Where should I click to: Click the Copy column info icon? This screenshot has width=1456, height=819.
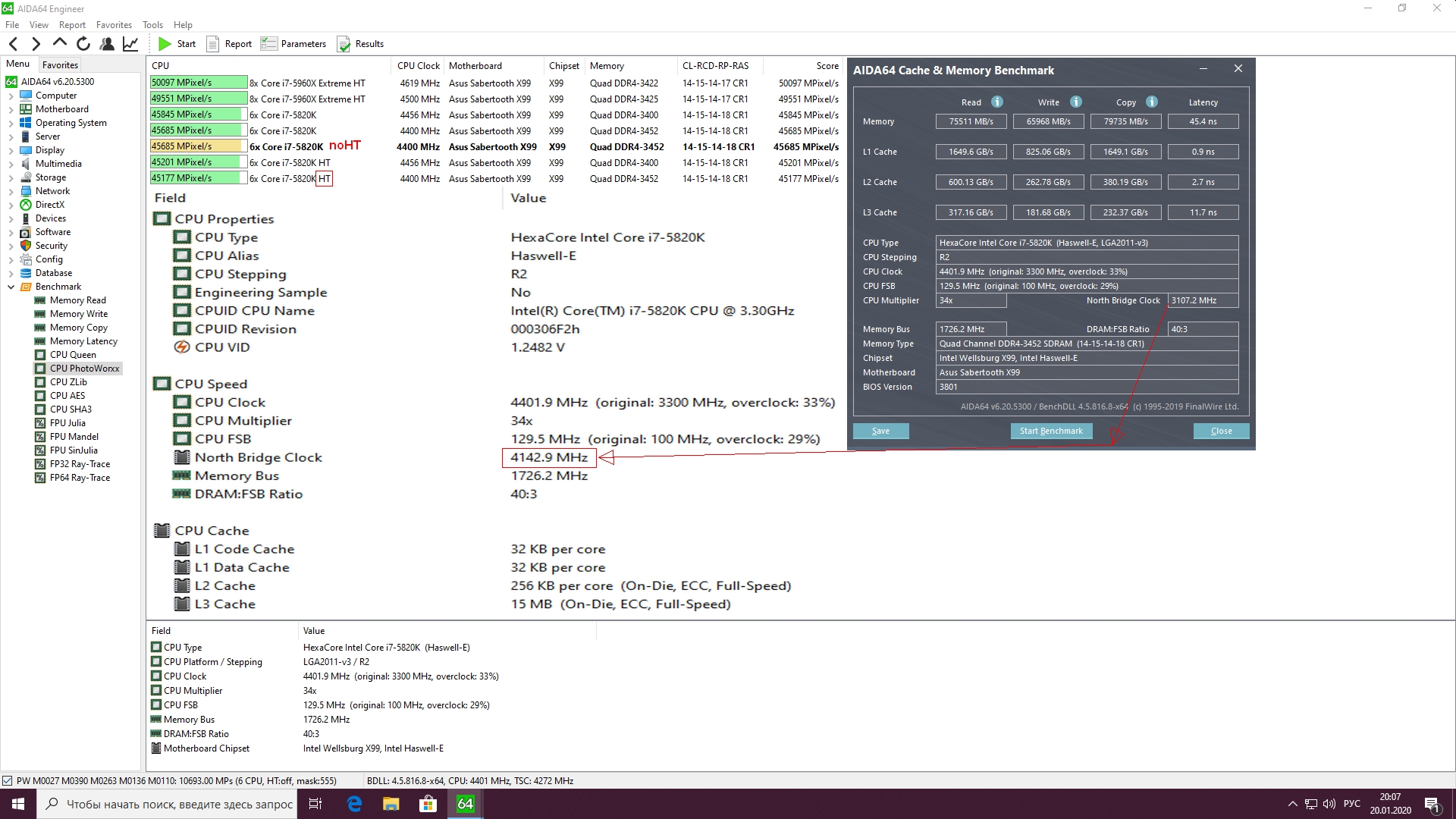pyautogui.click(x=1152, y=102)
